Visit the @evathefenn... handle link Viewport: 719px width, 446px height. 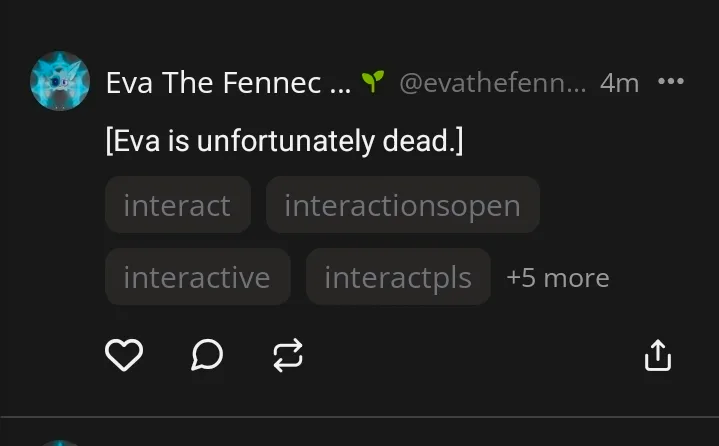tap(492, 83)
